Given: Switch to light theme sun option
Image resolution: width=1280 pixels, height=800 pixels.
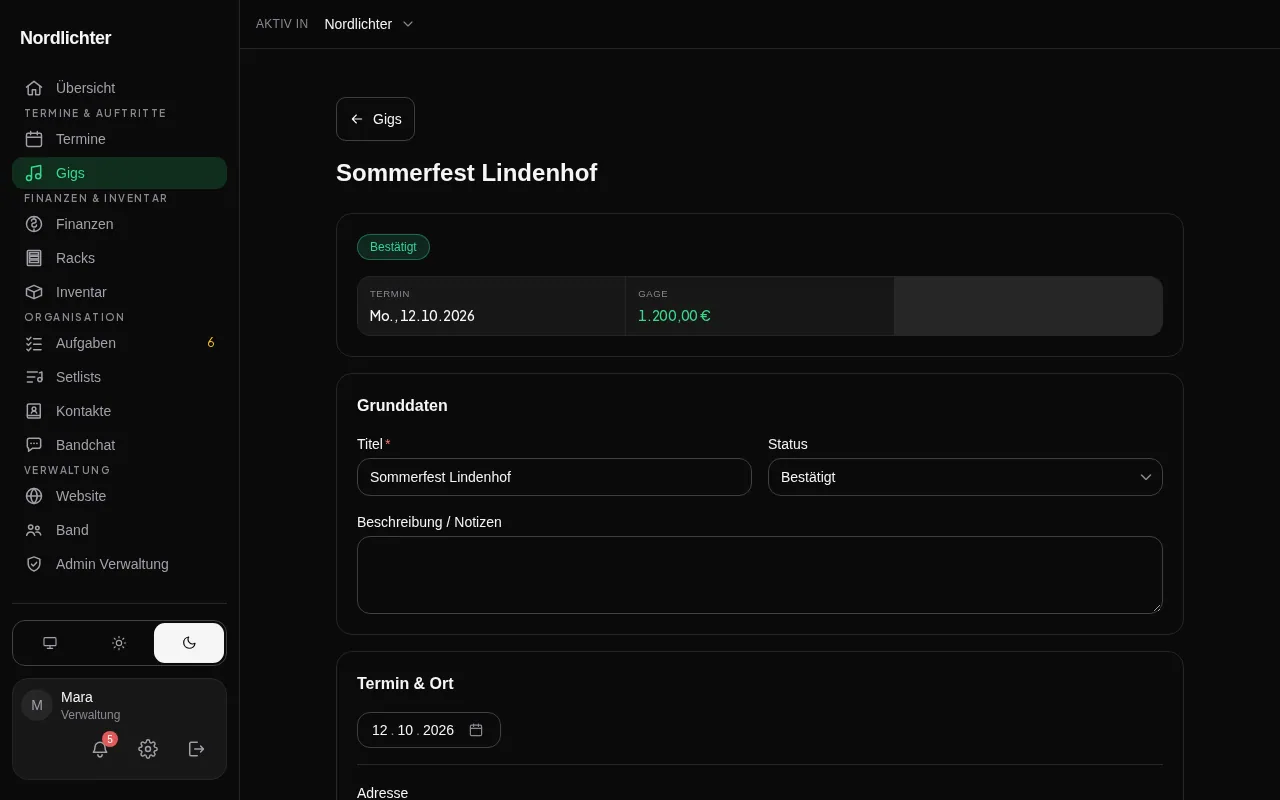Looking at the screenshot, I should point(119,643).
